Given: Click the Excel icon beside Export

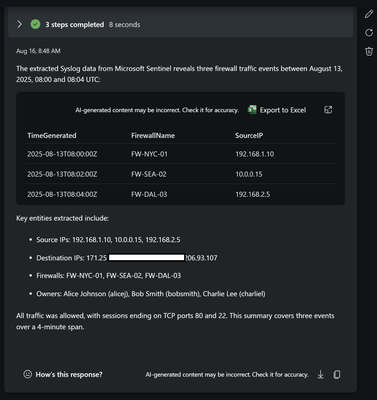Looking at the screenshot, I should 252,110.
